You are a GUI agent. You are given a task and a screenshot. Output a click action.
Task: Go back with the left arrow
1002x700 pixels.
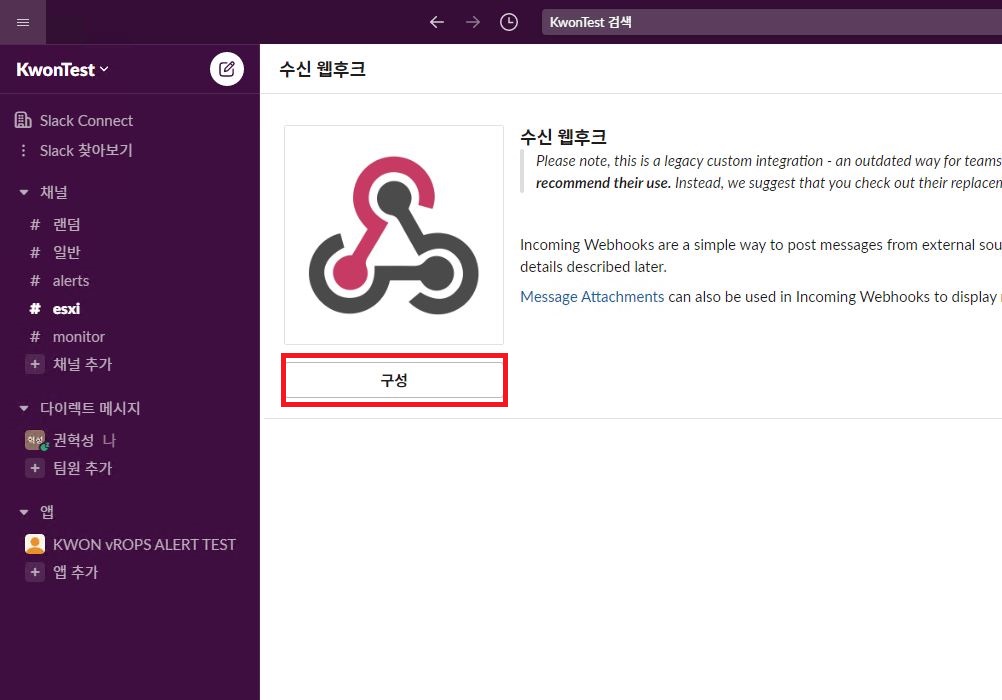click(x=437, y=22)
